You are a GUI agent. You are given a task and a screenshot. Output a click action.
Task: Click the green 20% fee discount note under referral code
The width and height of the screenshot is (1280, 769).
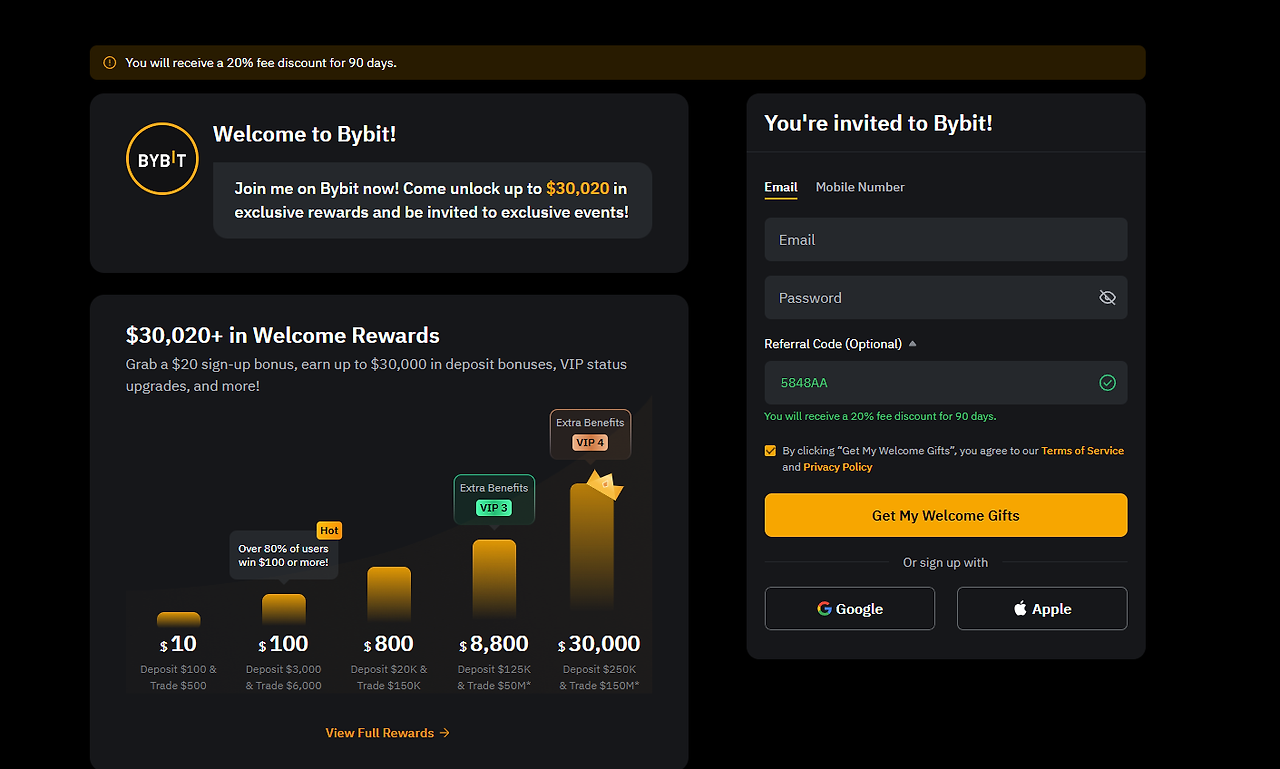point(880,416)
